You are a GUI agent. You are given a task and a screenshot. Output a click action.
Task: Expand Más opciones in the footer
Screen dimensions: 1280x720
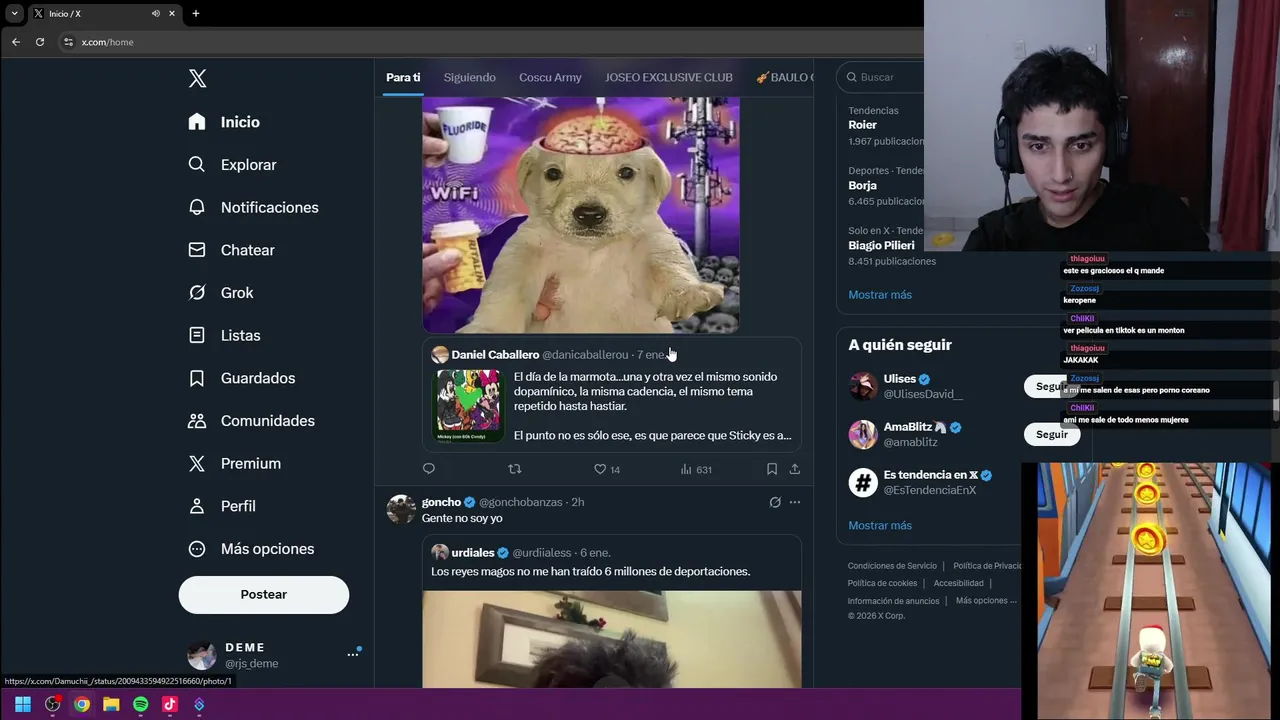(x=986, y=601)
